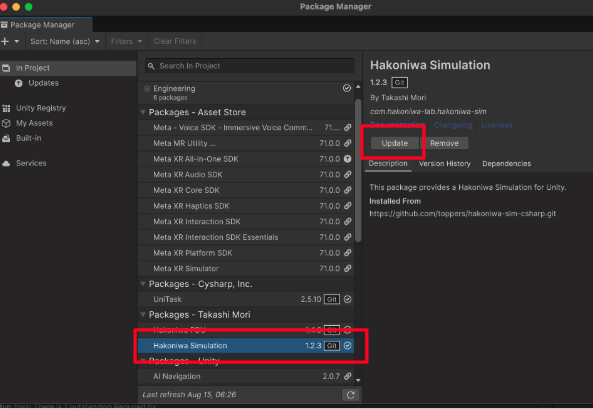Click link icon on Interaction SDK Essentials
This screenshot has height=409, width=593.
pyautogui.click(x=348, y=237)
